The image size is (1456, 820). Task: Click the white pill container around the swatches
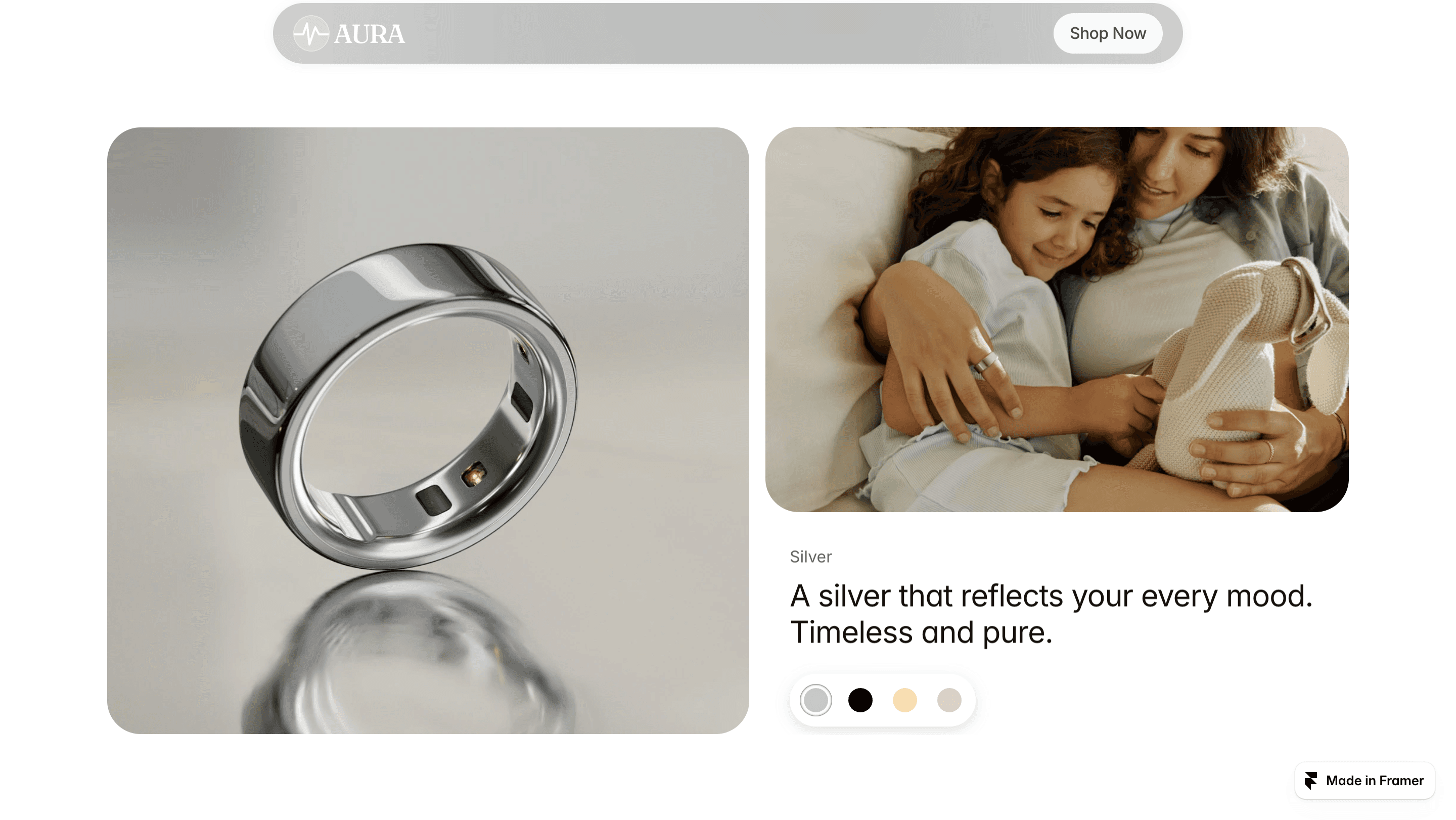coord(882,700)
